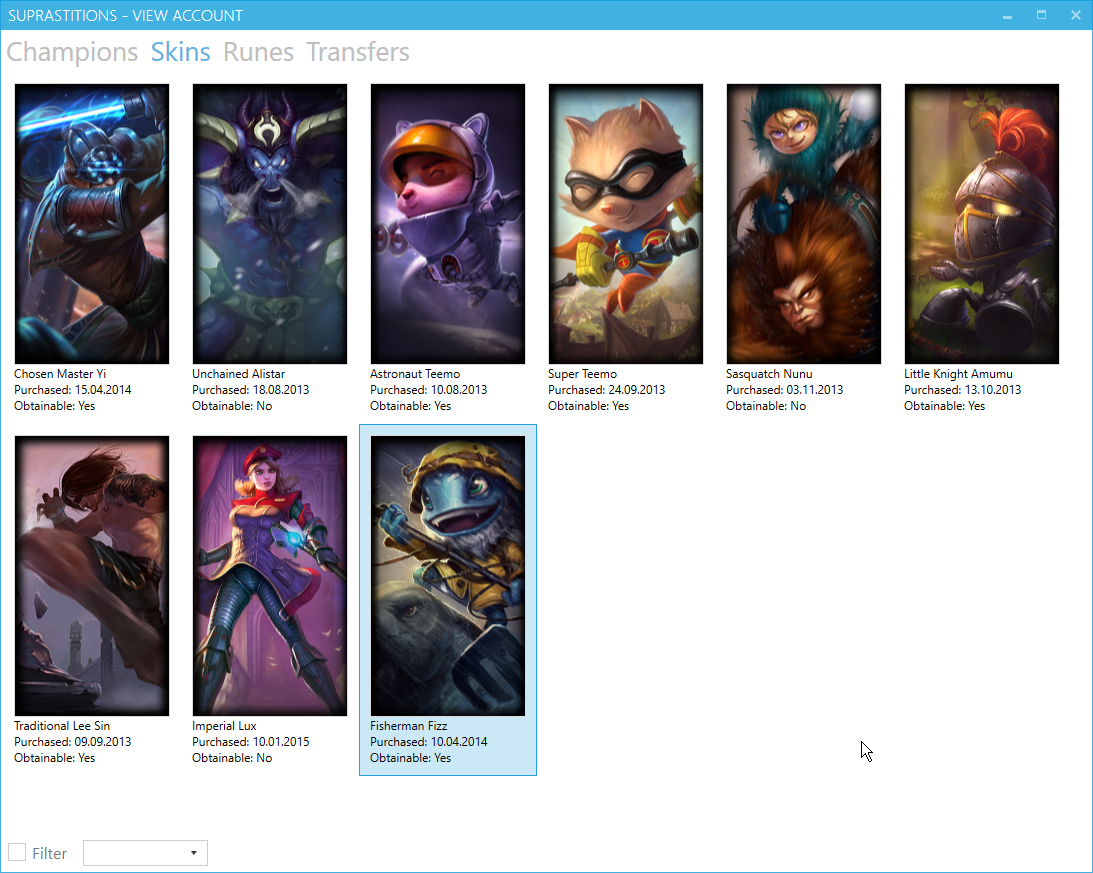This screenshot has width=1093, height=873.
Task: Click 'Obtainable: No' under Sasquatch Nunu
Action: tap(766, 406)
